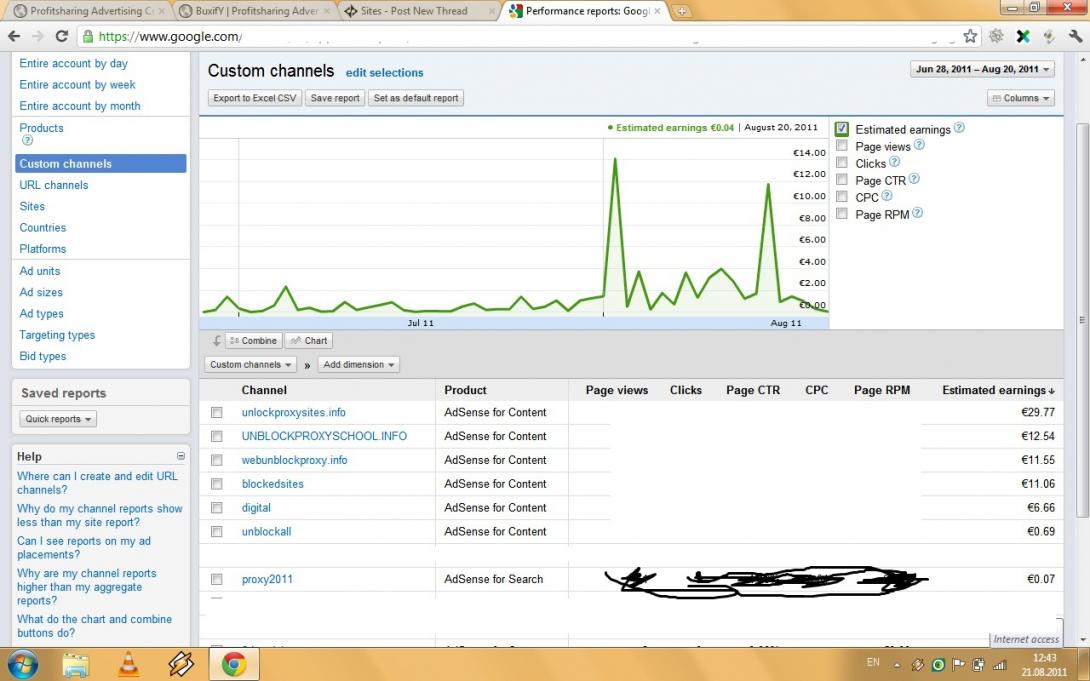Open the Custom channels dimension dropdown
The image size is (1090, 681).
[250, 364]
